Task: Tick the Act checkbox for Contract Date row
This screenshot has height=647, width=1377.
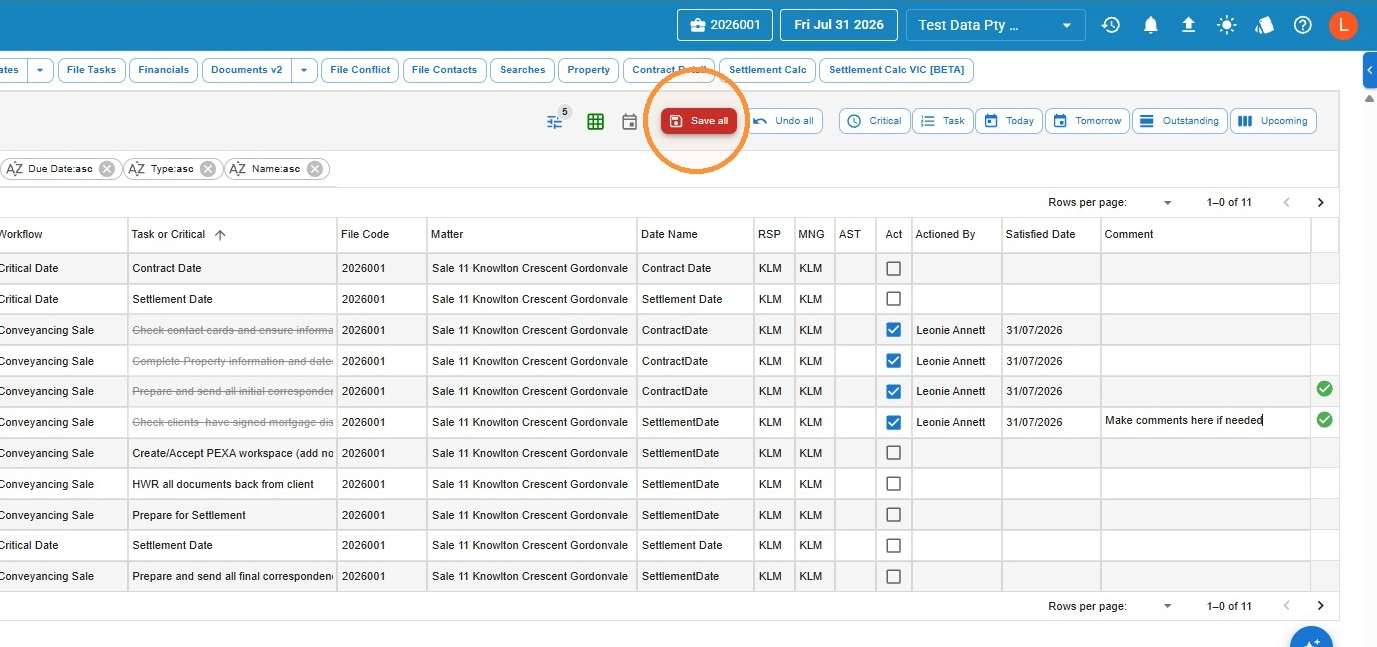Action: click(x=894, y=268)
